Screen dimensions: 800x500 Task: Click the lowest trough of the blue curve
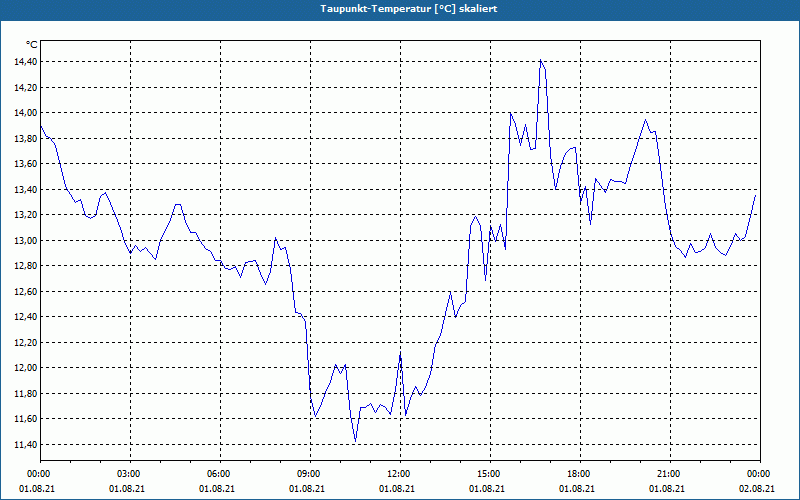click(356, 441)
